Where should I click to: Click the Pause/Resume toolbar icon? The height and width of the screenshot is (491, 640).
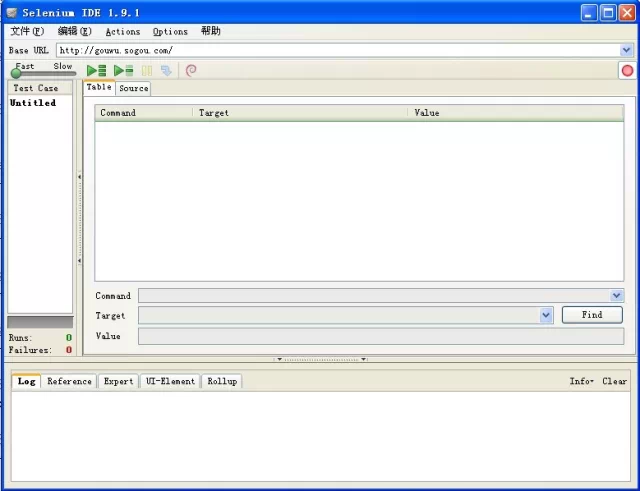tap(147, 71)
